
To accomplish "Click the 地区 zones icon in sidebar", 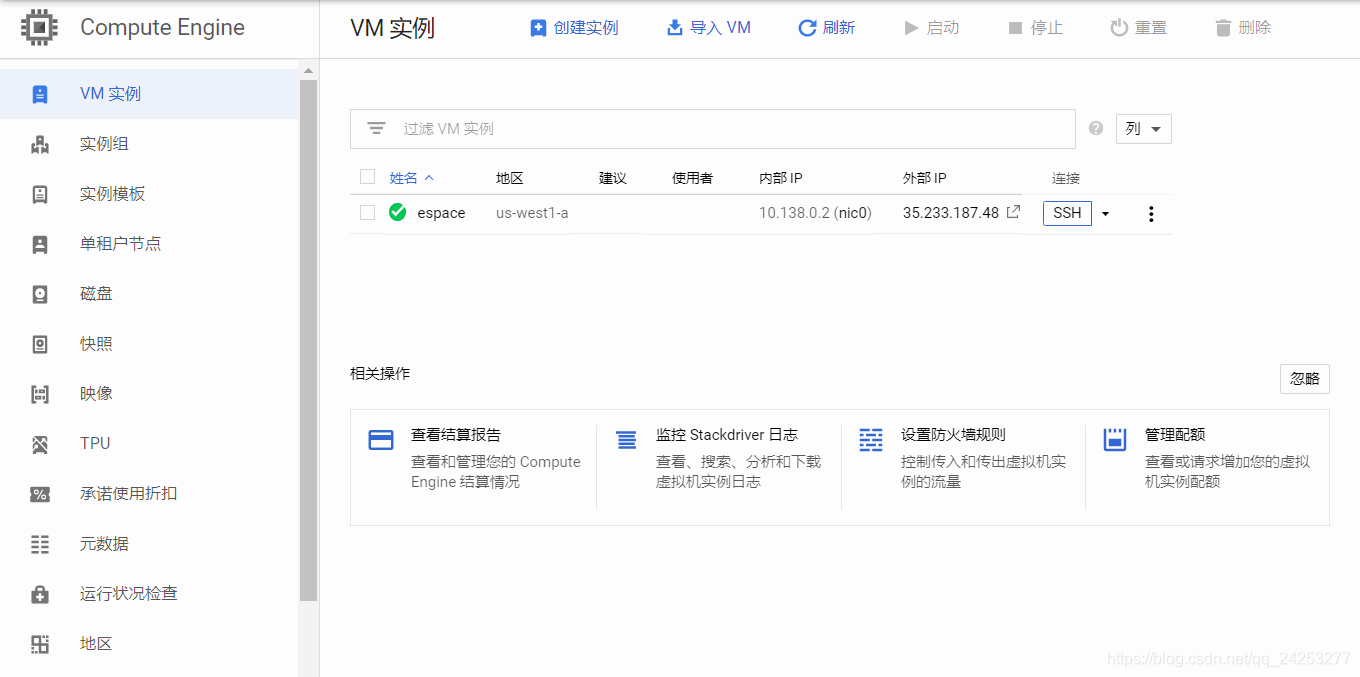I will [40, 644].
